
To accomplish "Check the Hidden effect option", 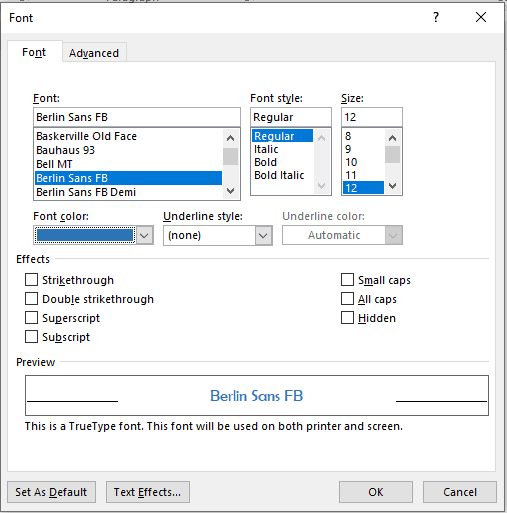I will coord(347,318).
